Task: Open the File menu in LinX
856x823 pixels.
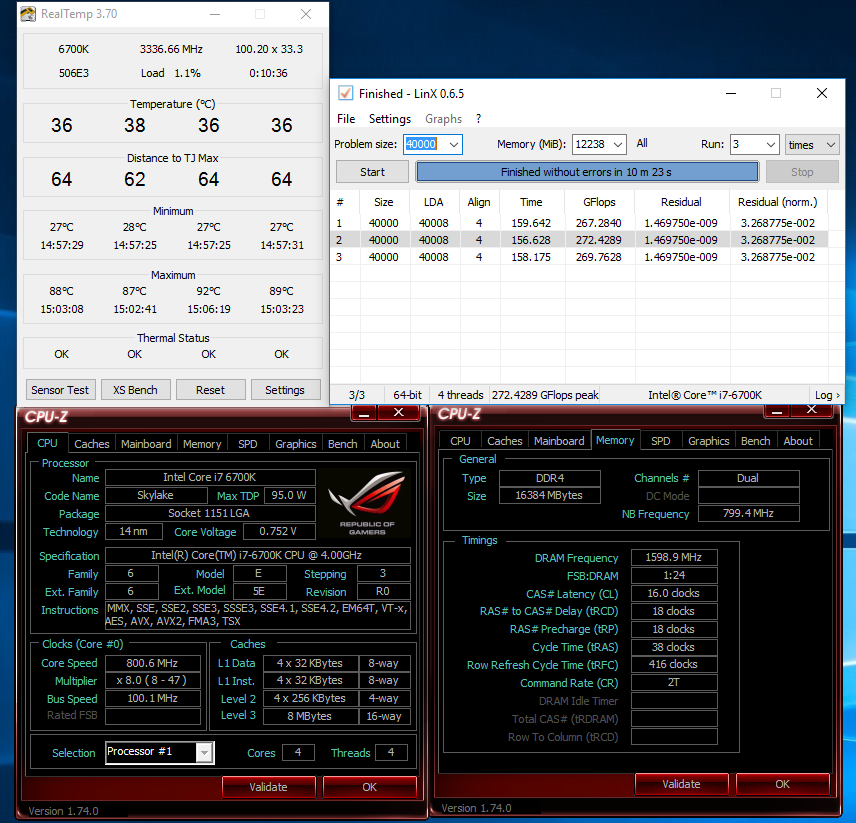Action: tap(346, 119)
